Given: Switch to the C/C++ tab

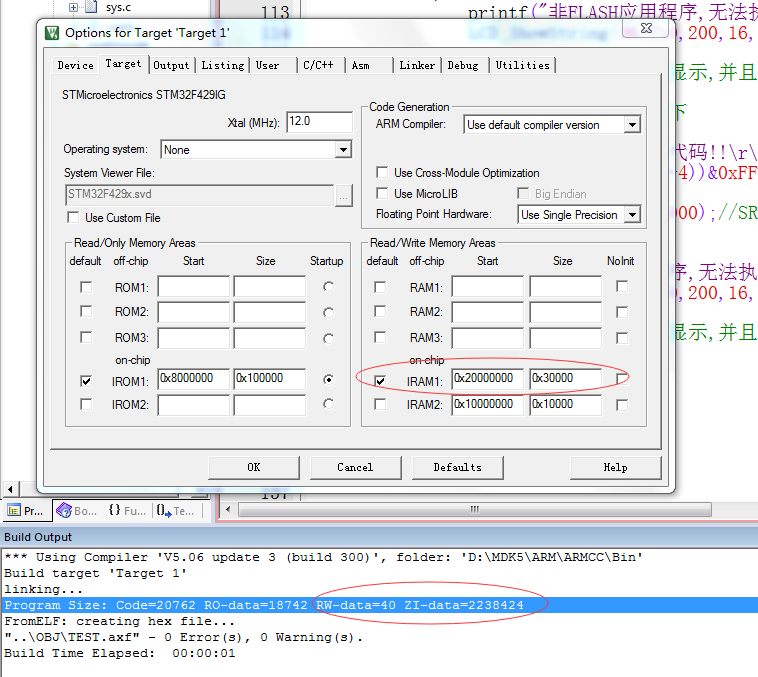Looking at the screenshot, I should point(318,65).
